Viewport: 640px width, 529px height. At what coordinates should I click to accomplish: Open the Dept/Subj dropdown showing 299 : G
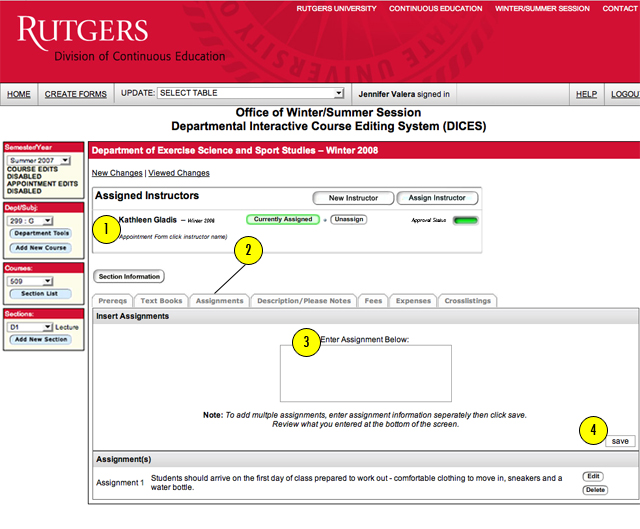[x=31, y=221]
